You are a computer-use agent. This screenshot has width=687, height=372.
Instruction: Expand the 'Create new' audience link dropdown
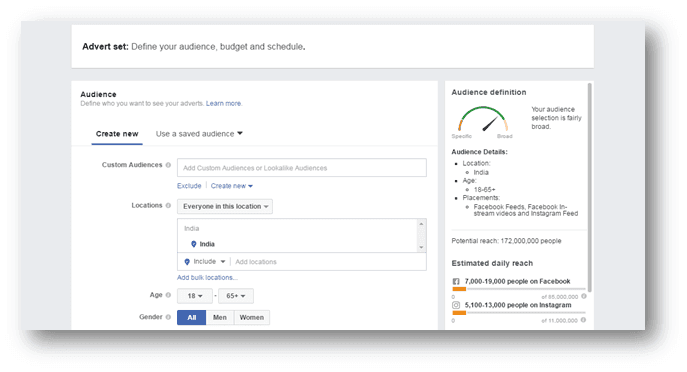click(232, 186)
